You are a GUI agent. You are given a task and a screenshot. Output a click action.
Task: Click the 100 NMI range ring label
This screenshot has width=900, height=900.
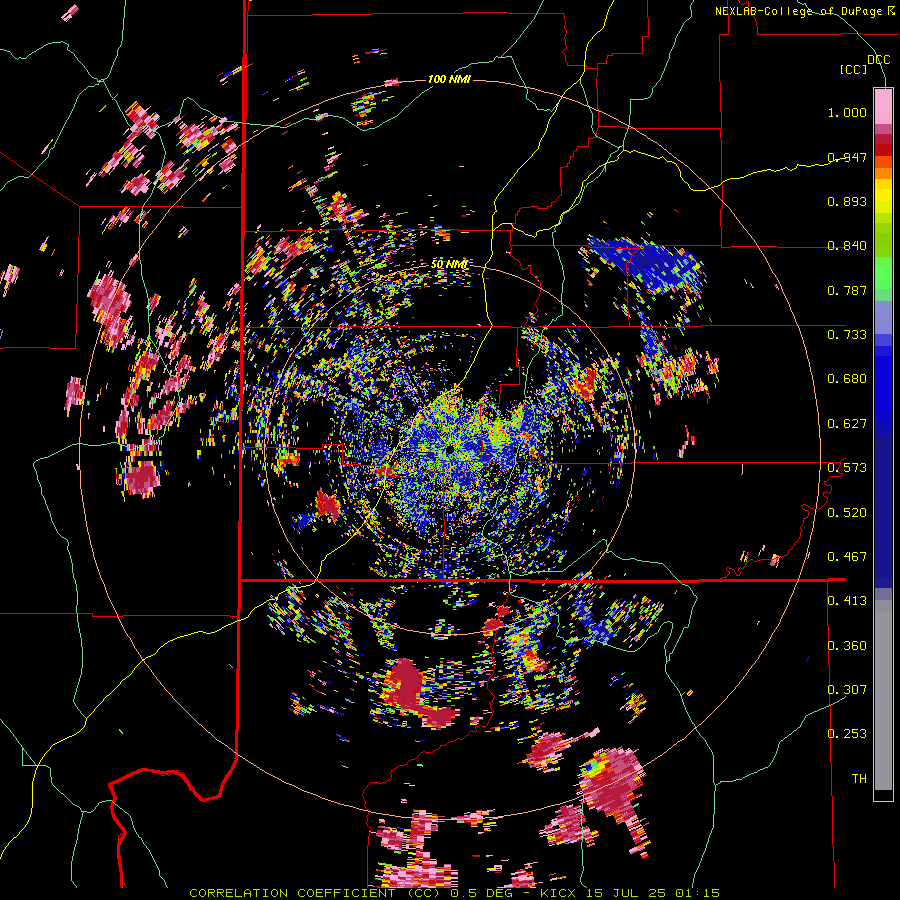(x=449, y=79)
